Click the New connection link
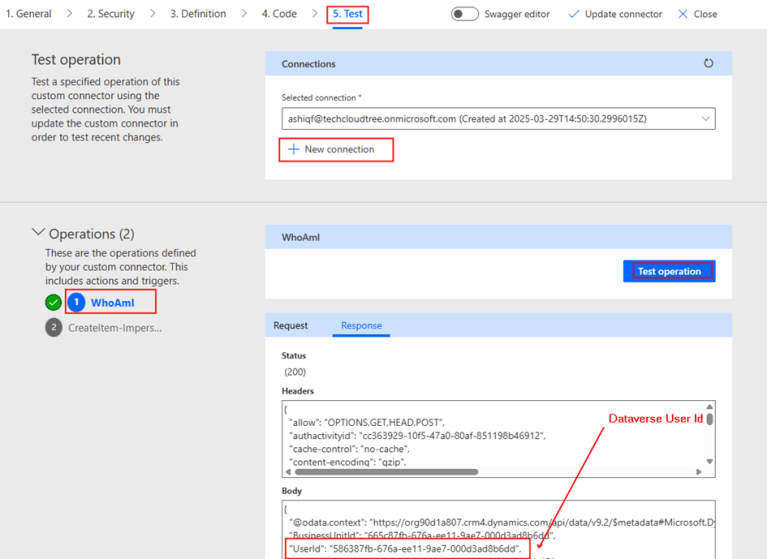The image size is (767, 559). point(339,149)
